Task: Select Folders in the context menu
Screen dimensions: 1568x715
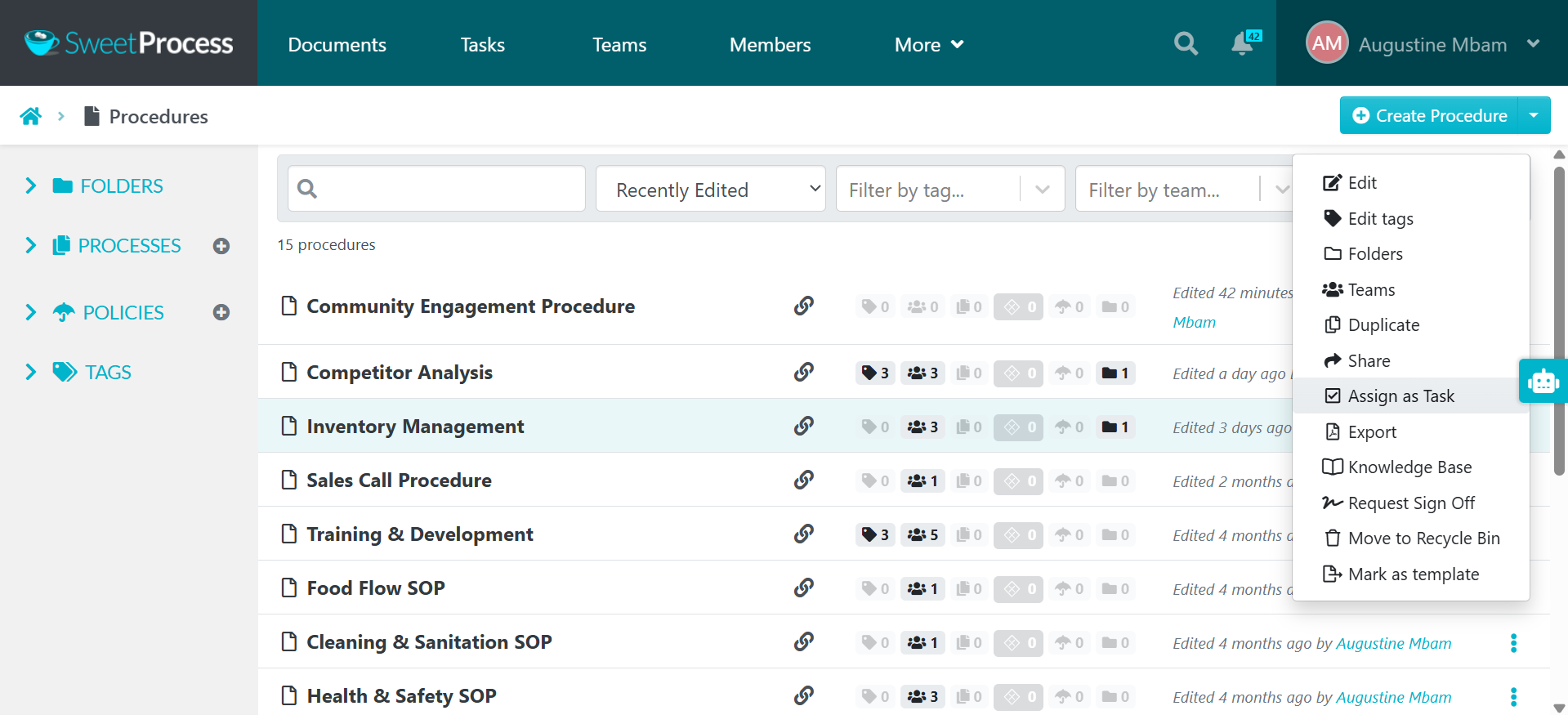Action: [1411, 253]
